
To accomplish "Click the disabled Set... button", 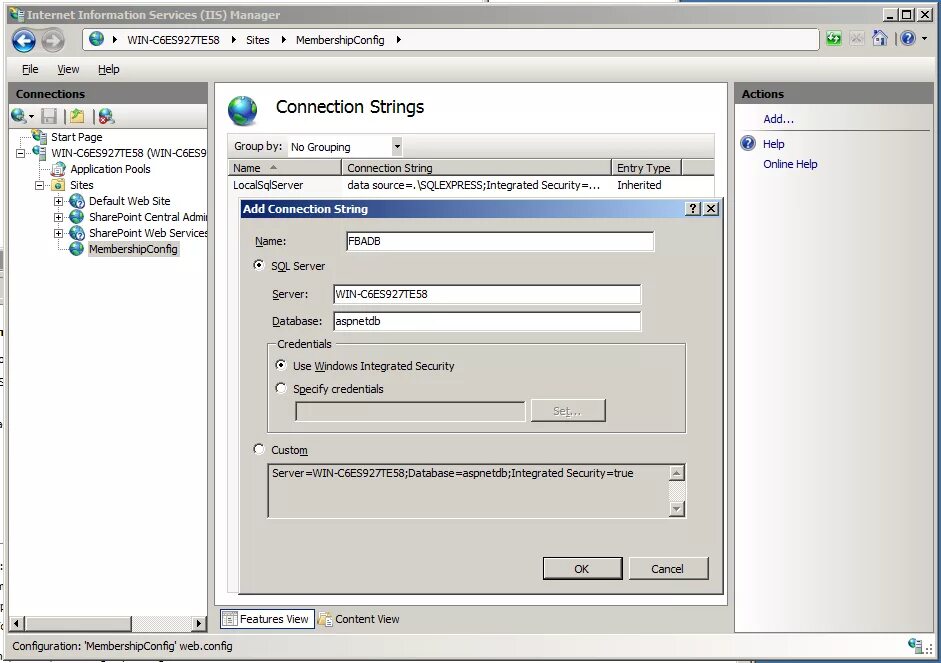I will [x=568, y=410].
